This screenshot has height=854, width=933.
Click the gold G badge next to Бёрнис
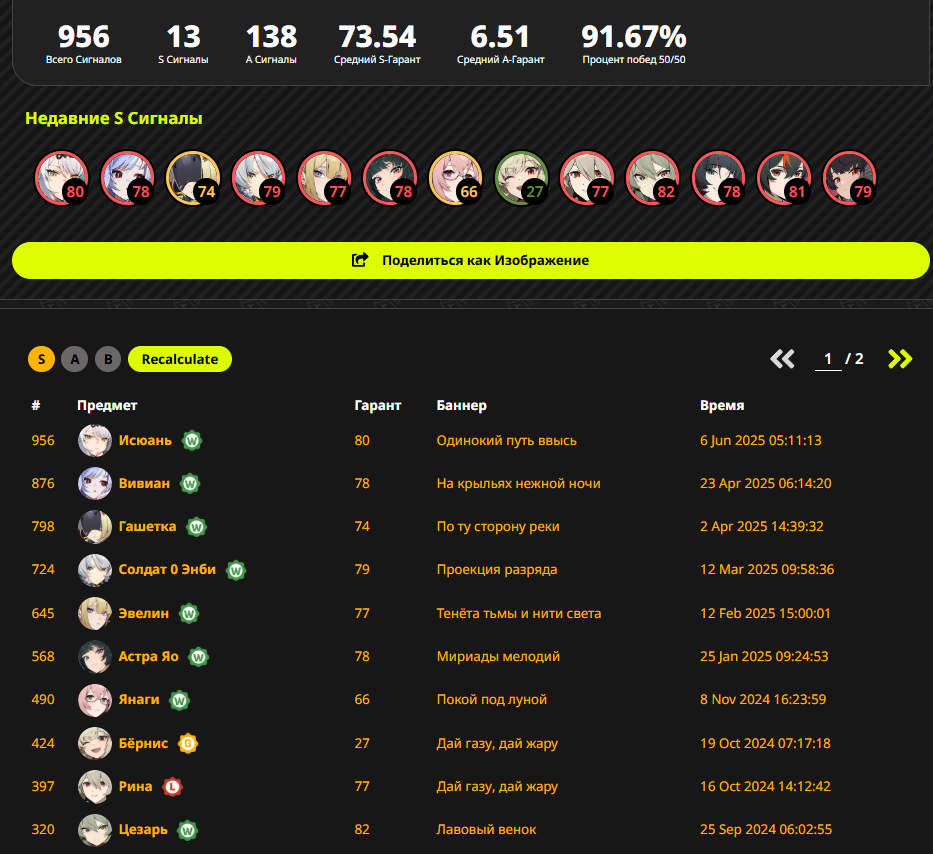(188, 743)
